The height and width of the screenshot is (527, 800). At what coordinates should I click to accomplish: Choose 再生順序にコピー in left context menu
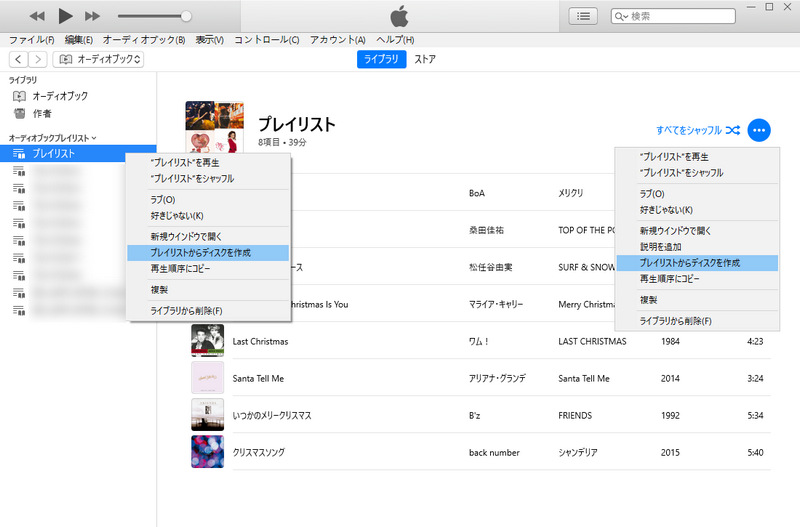click(x=208, y=268)
